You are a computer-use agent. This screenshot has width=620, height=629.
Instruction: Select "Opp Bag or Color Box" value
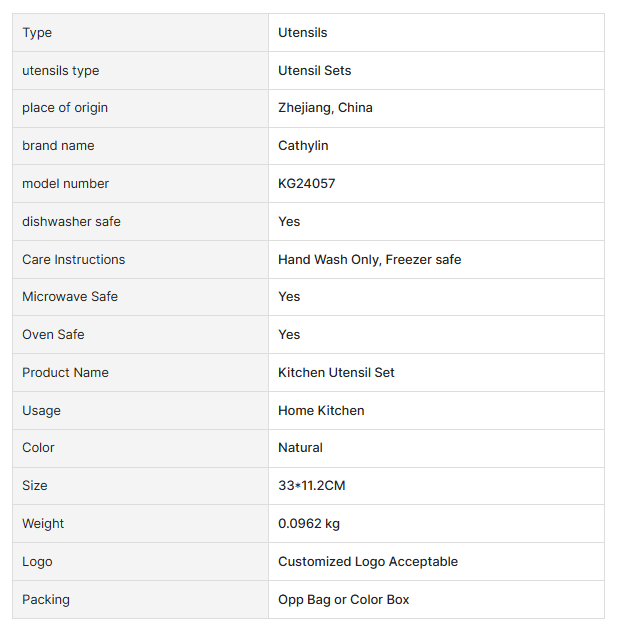pyautogui.click(x=343, y=600)
